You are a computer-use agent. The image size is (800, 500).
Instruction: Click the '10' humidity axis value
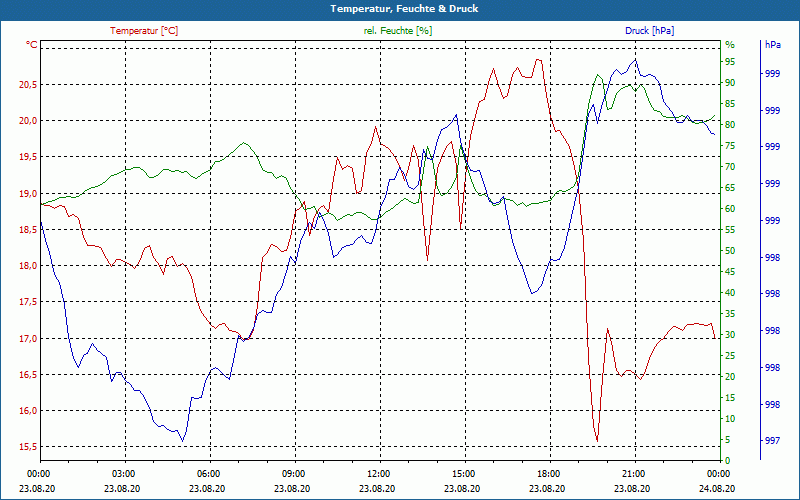(730, 419)
